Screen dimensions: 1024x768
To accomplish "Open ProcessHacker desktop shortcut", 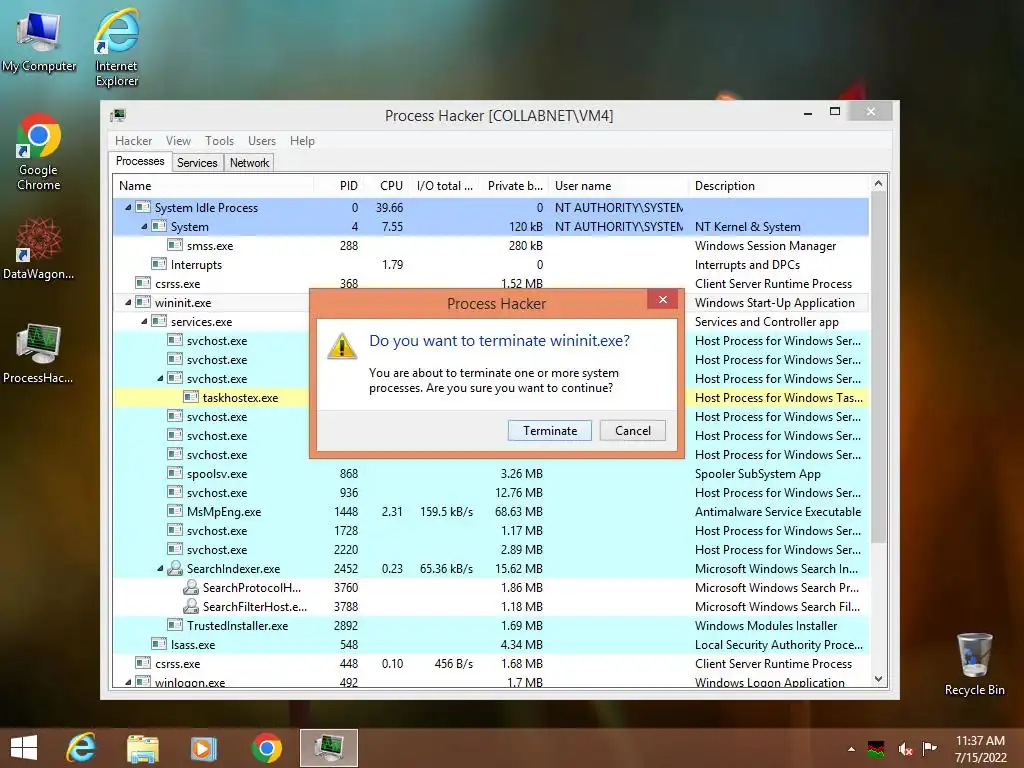I will (38, 353).
